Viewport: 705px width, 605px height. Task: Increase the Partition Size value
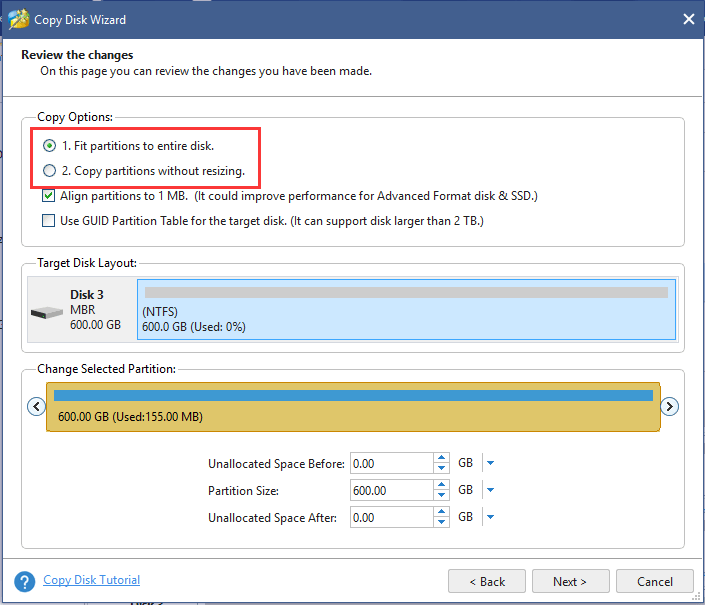[x=442, y=485]
